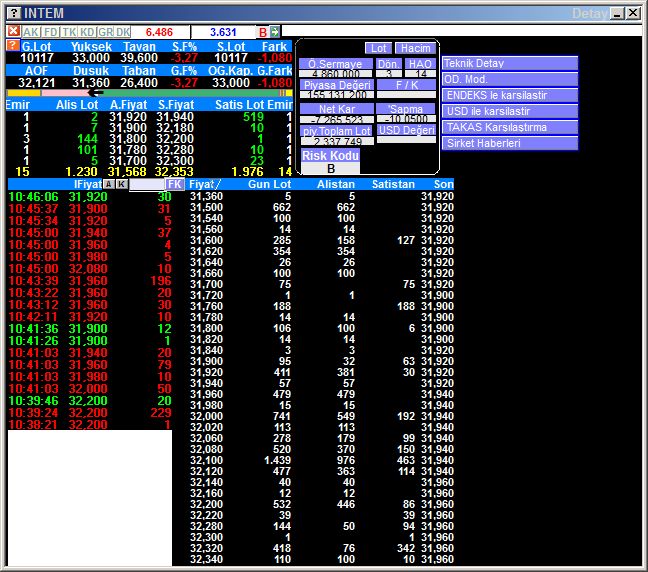Click the small K button next to IFiyat

[x=122, y=184]
